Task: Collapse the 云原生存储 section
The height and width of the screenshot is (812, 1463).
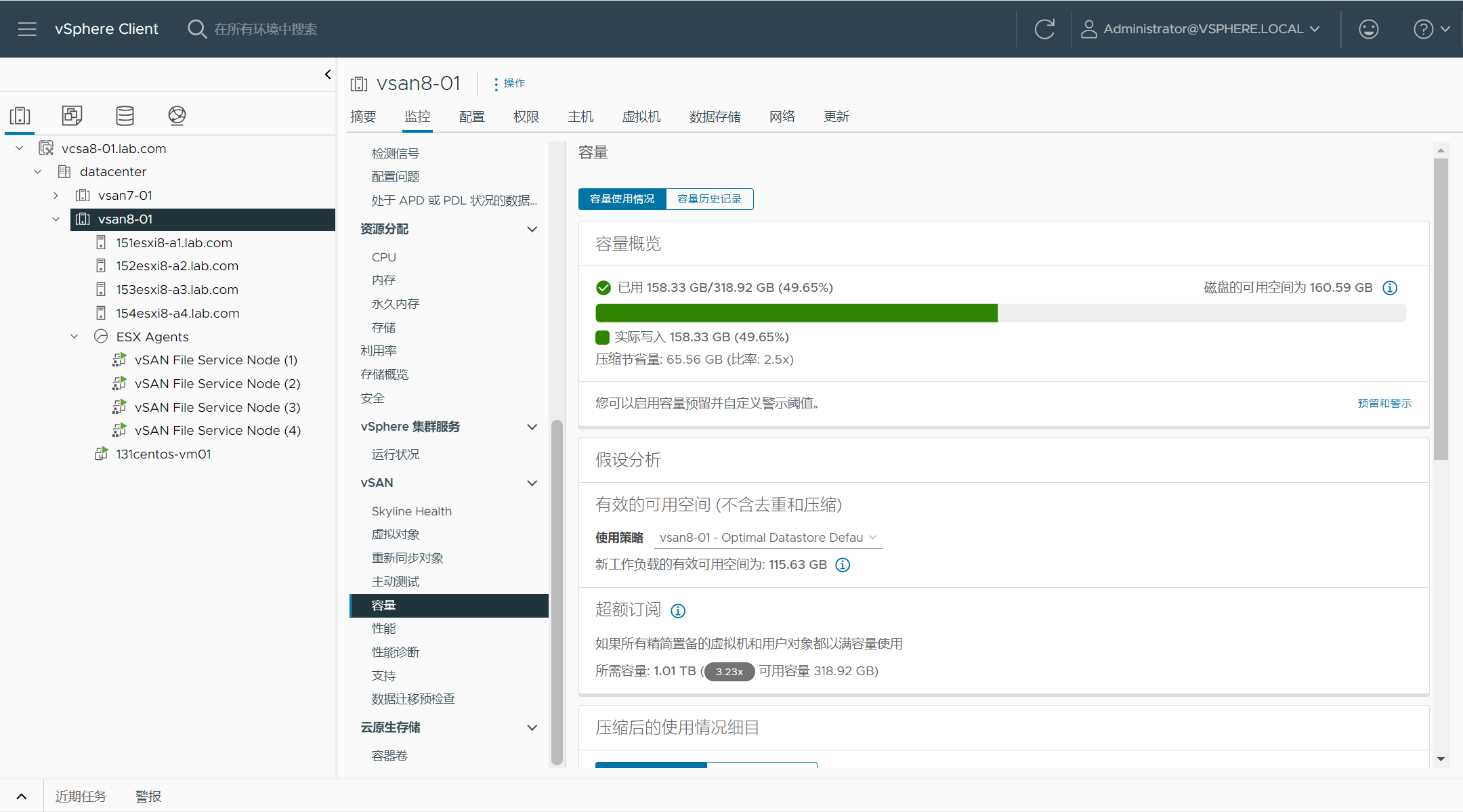Action: pos(532,728)
